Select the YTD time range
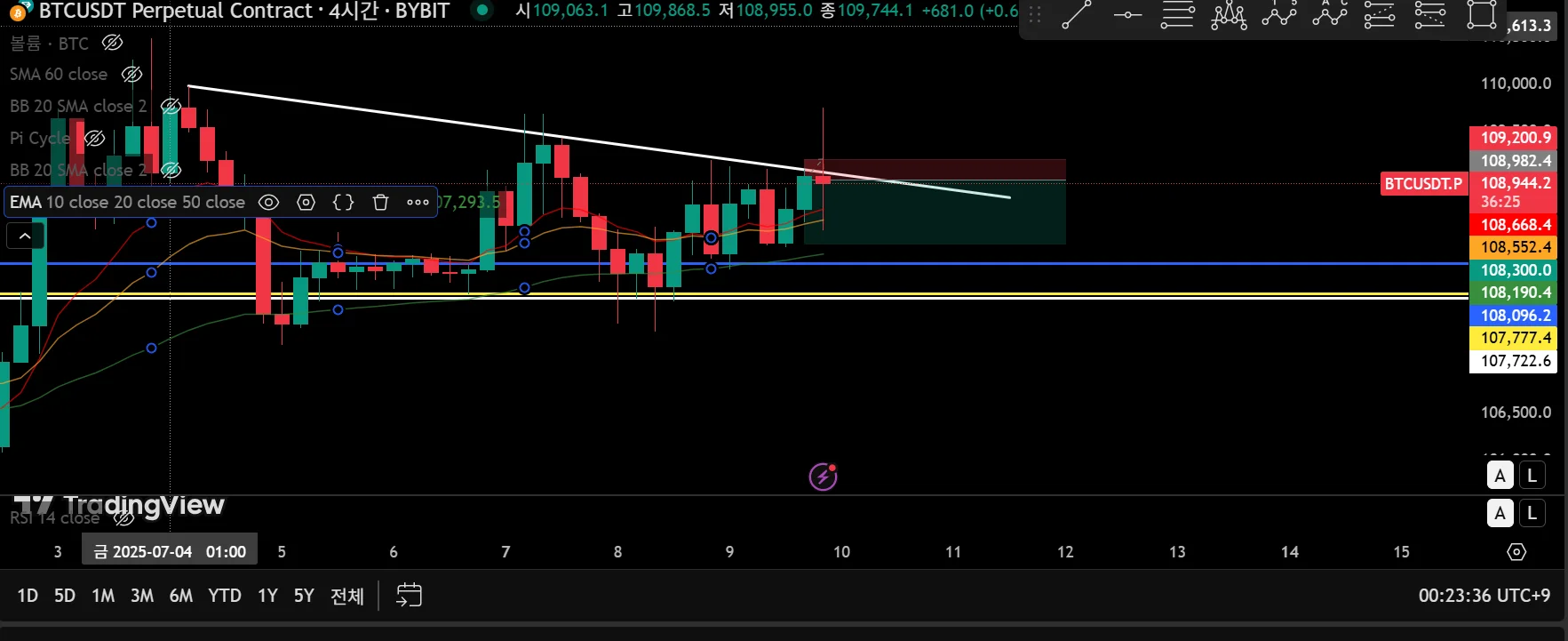1568x641 pixels. pos(225,596)
